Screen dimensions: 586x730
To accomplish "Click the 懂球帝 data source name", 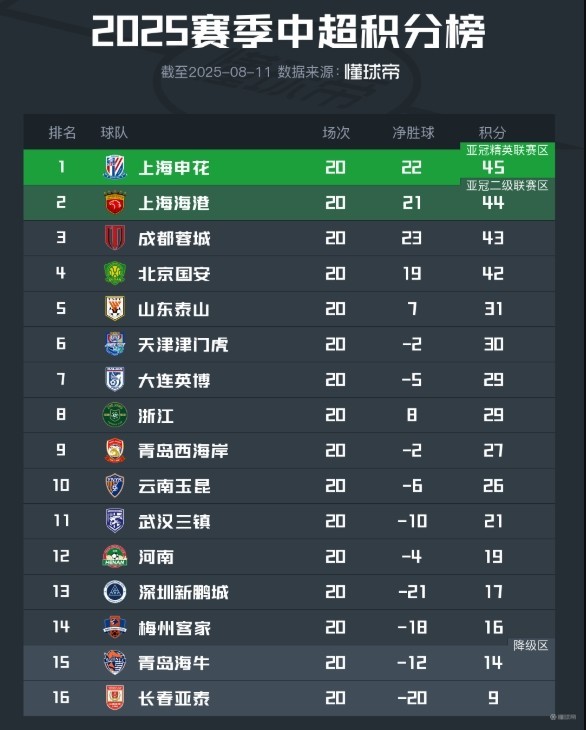I will (372, 72).
